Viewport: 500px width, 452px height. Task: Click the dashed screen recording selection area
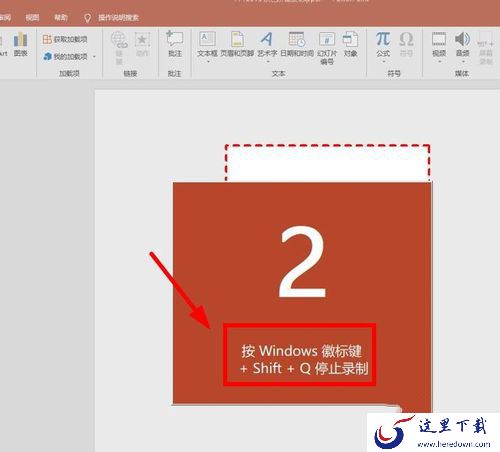click(327, 163)
